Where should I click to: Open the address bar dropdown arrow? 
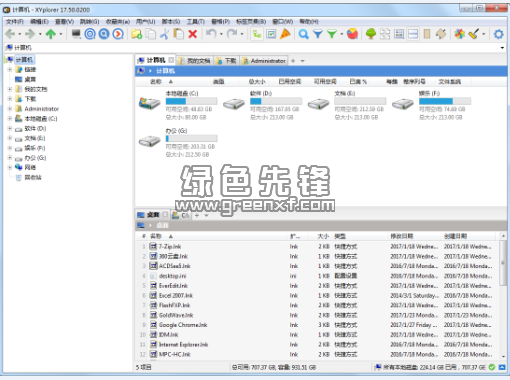tap(502, 48)
